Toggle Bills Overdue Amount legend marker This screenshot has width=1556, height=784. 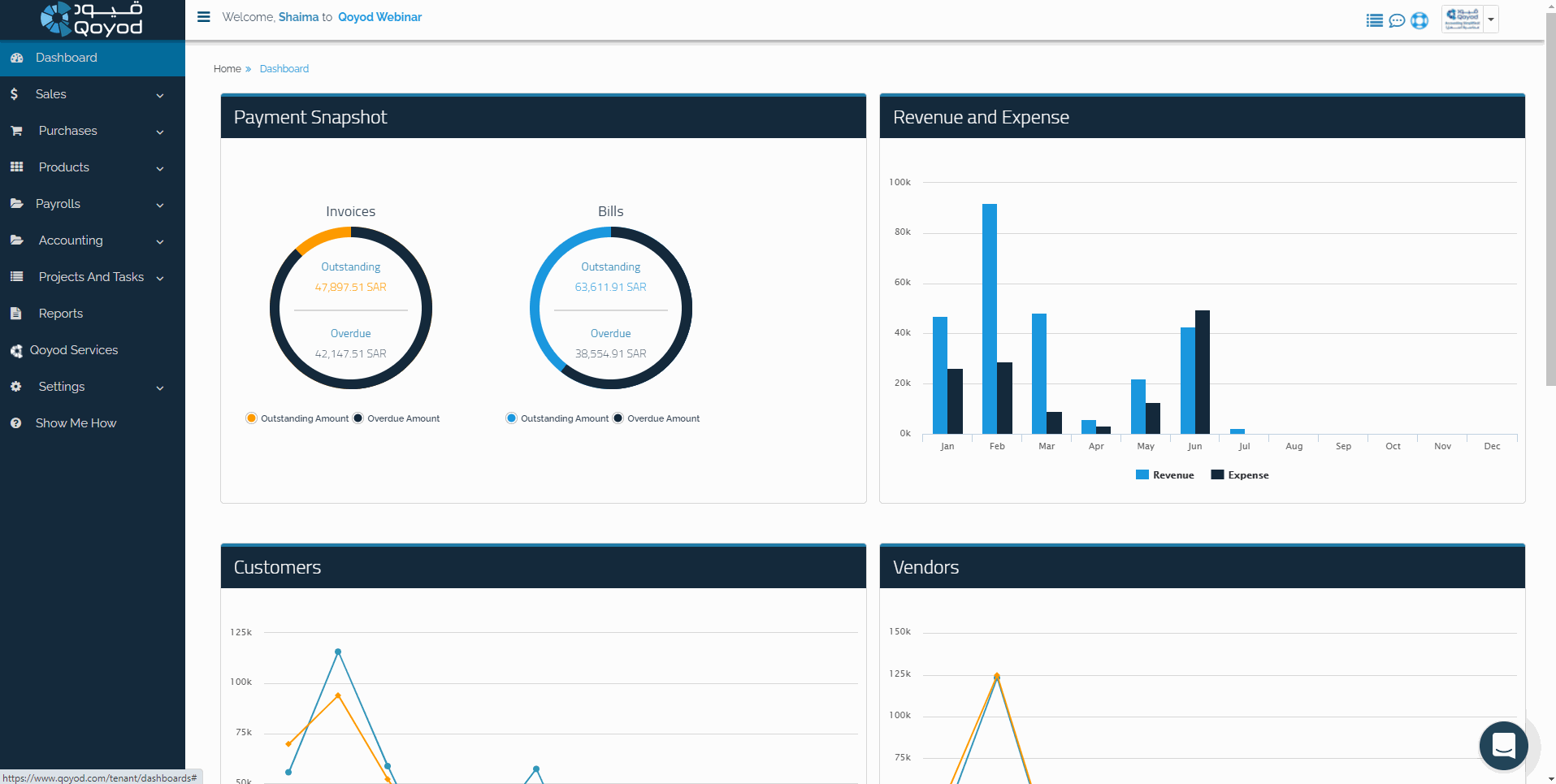[x=618, y=418]
